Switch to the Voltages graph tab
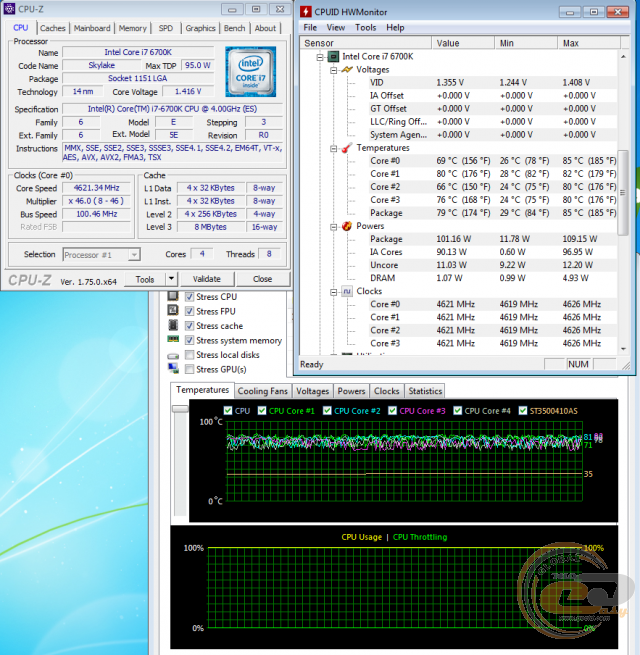This screenshot has width=640, height=655. tap(312, 391)
